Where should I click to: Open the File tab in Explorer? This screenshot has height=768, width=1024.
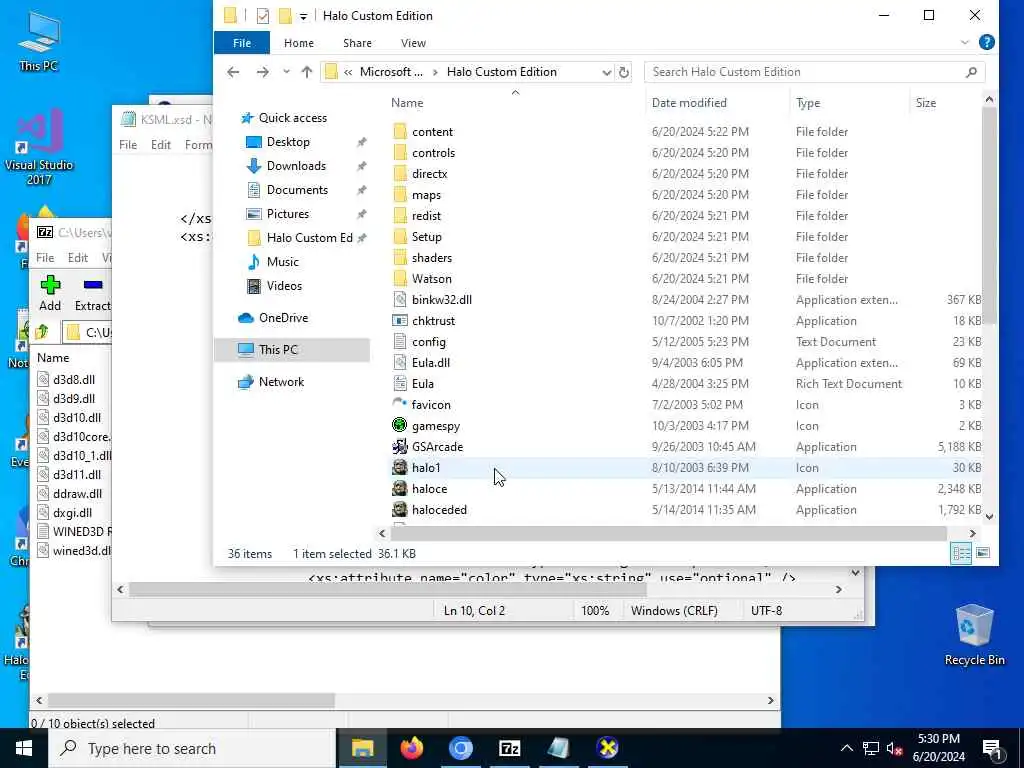tap(242, 43)
